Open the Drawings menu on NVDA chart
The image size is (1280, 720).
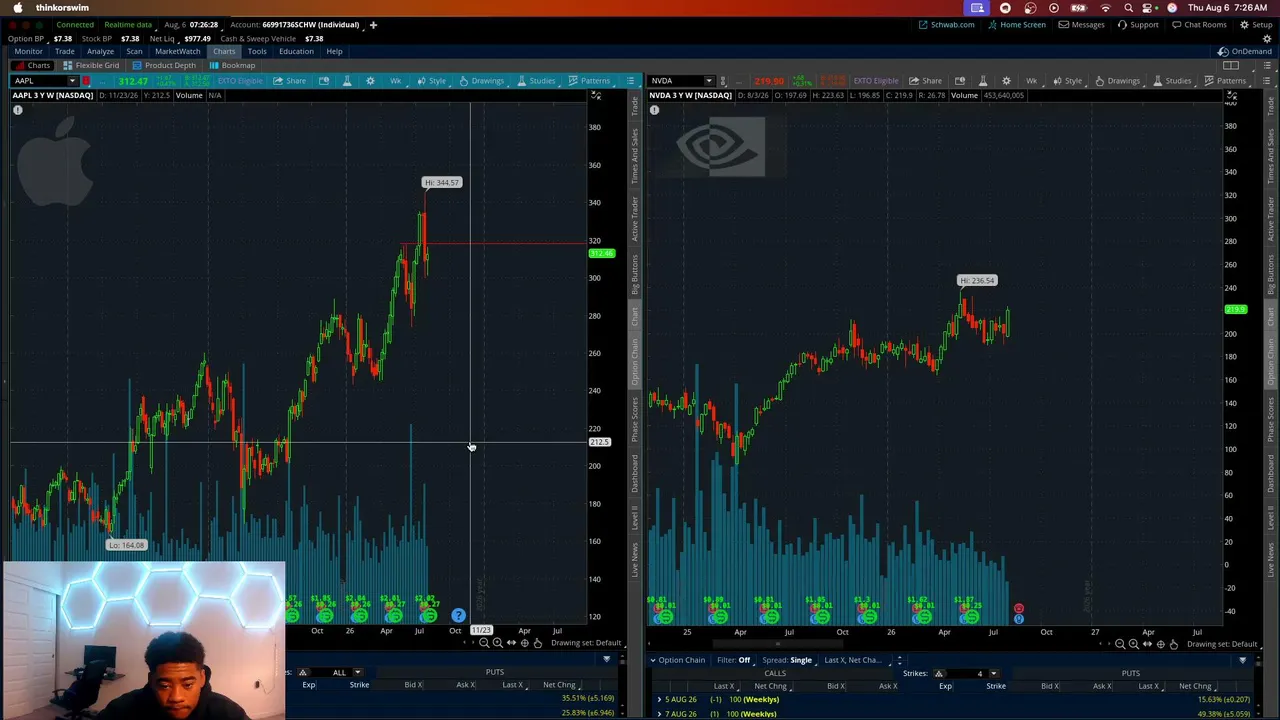pyautogui.click(x=1118, y=80)
